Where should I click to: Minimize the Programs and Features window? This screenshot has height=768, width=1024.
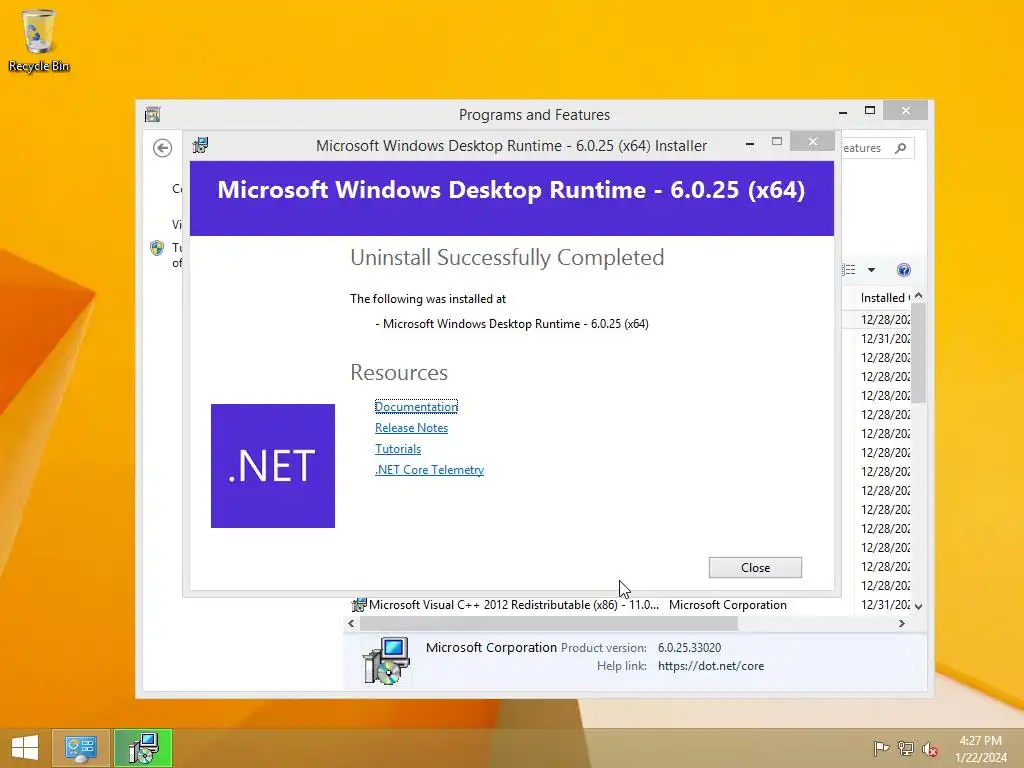pyautogui.click(x=842, y=112)
